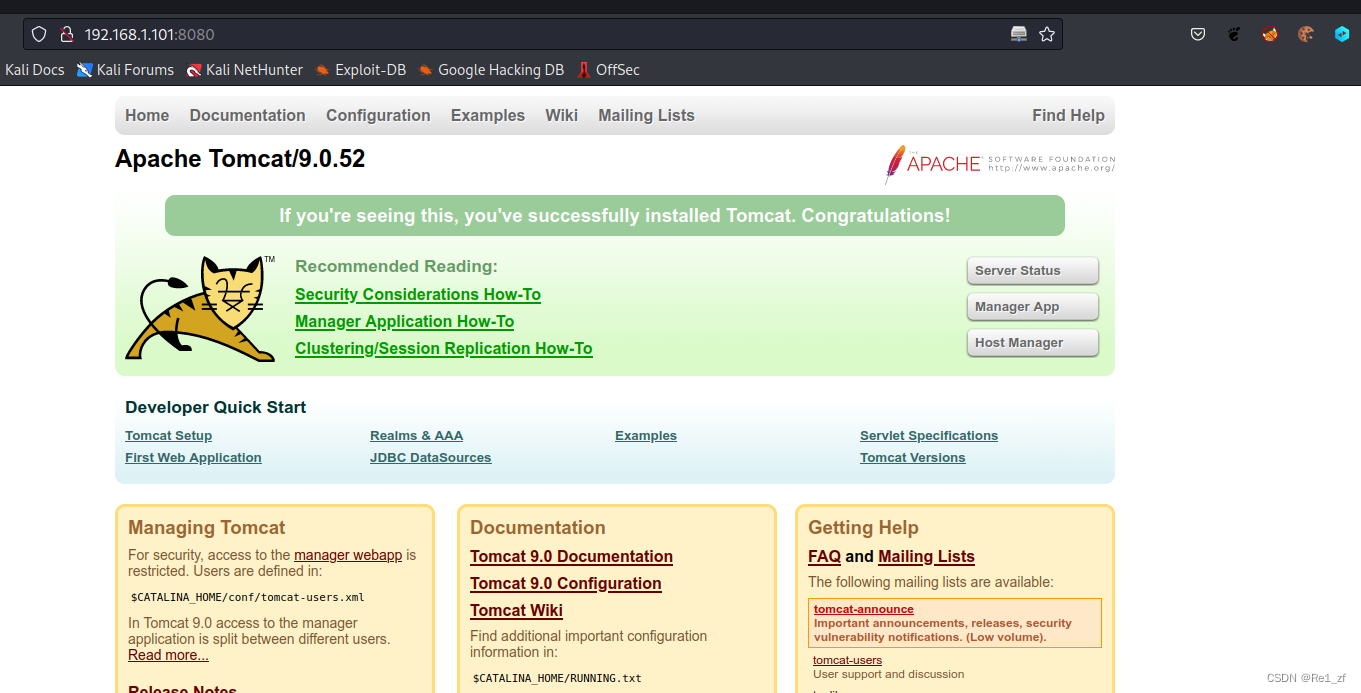Click the $CATALINA_HOME/RUNNING.txt path text
This screenshot has width=1361, height=693.
[x=557, y=679]
